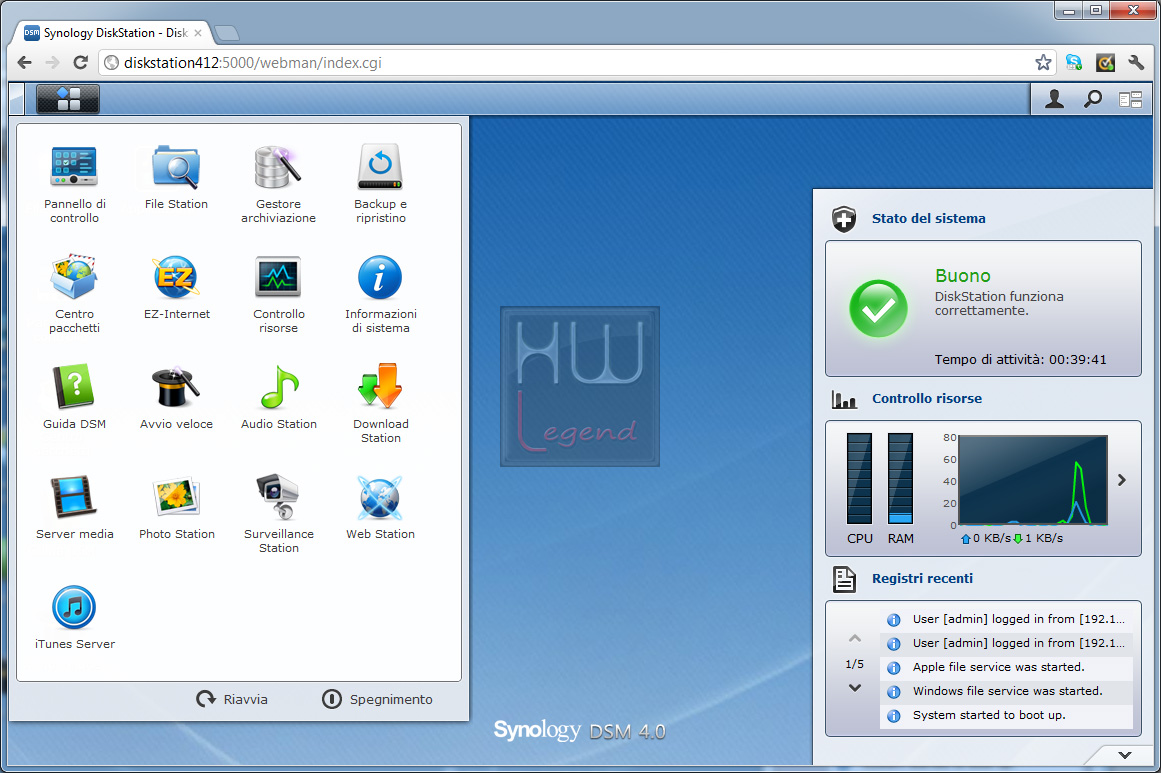Open Backup e ripristino
Image resolution: width=1161 pixels, height=773 pixels.
coord(381,183)
